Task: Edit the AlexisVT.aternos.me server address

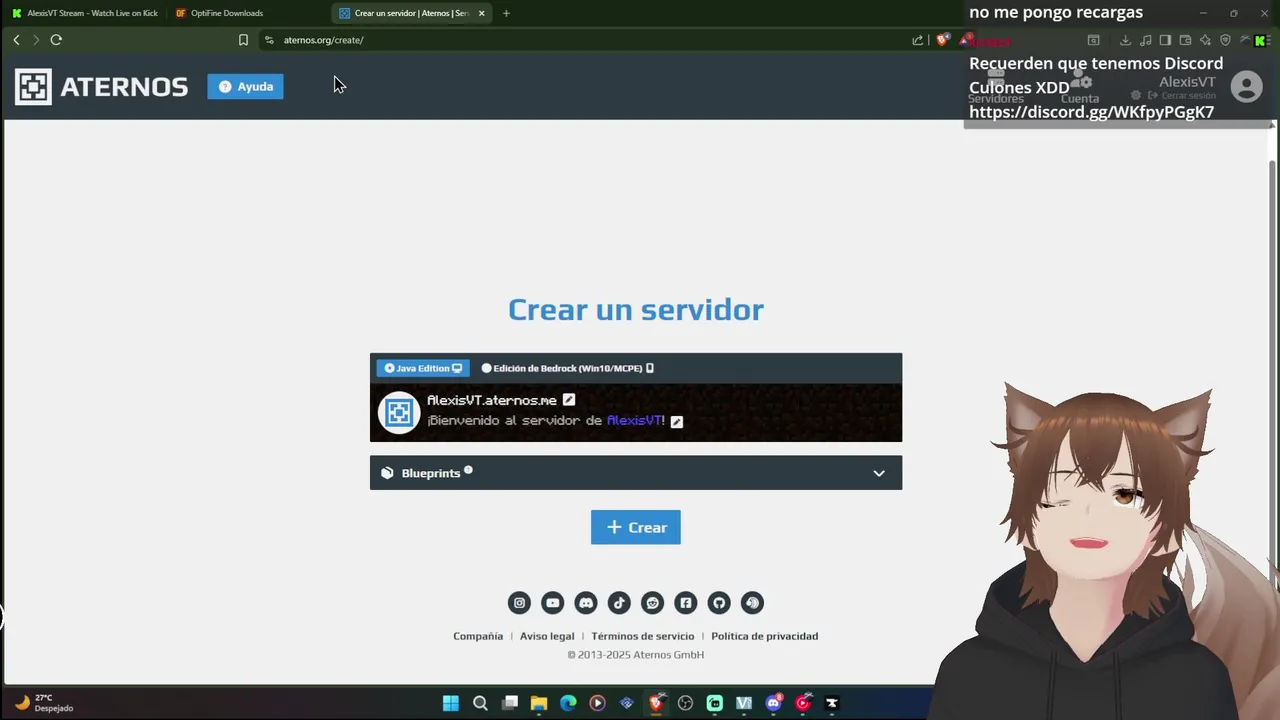Action: (568, 400)
